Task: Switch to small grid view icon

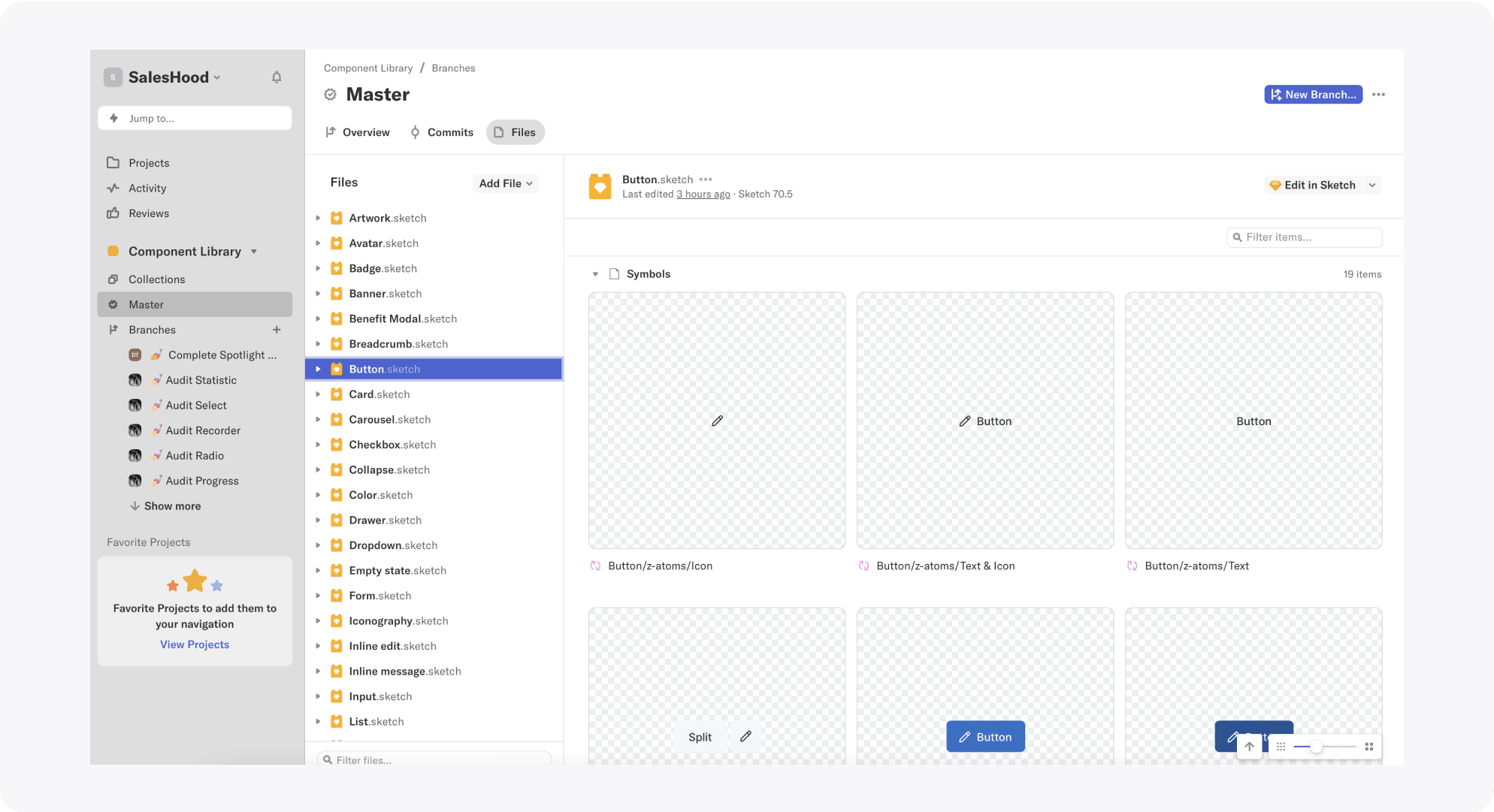Action: coord(1281,747)
